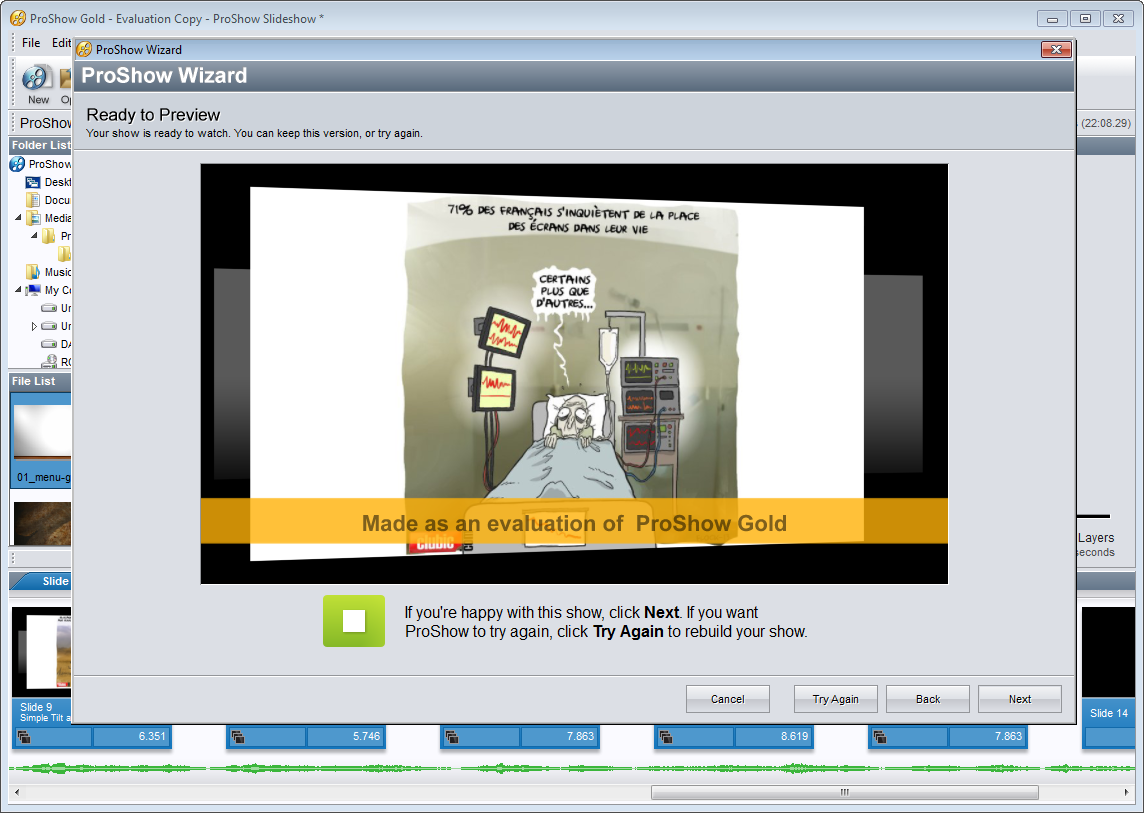Close the ProShow Wizard dialog

(x=1056, y=50)
